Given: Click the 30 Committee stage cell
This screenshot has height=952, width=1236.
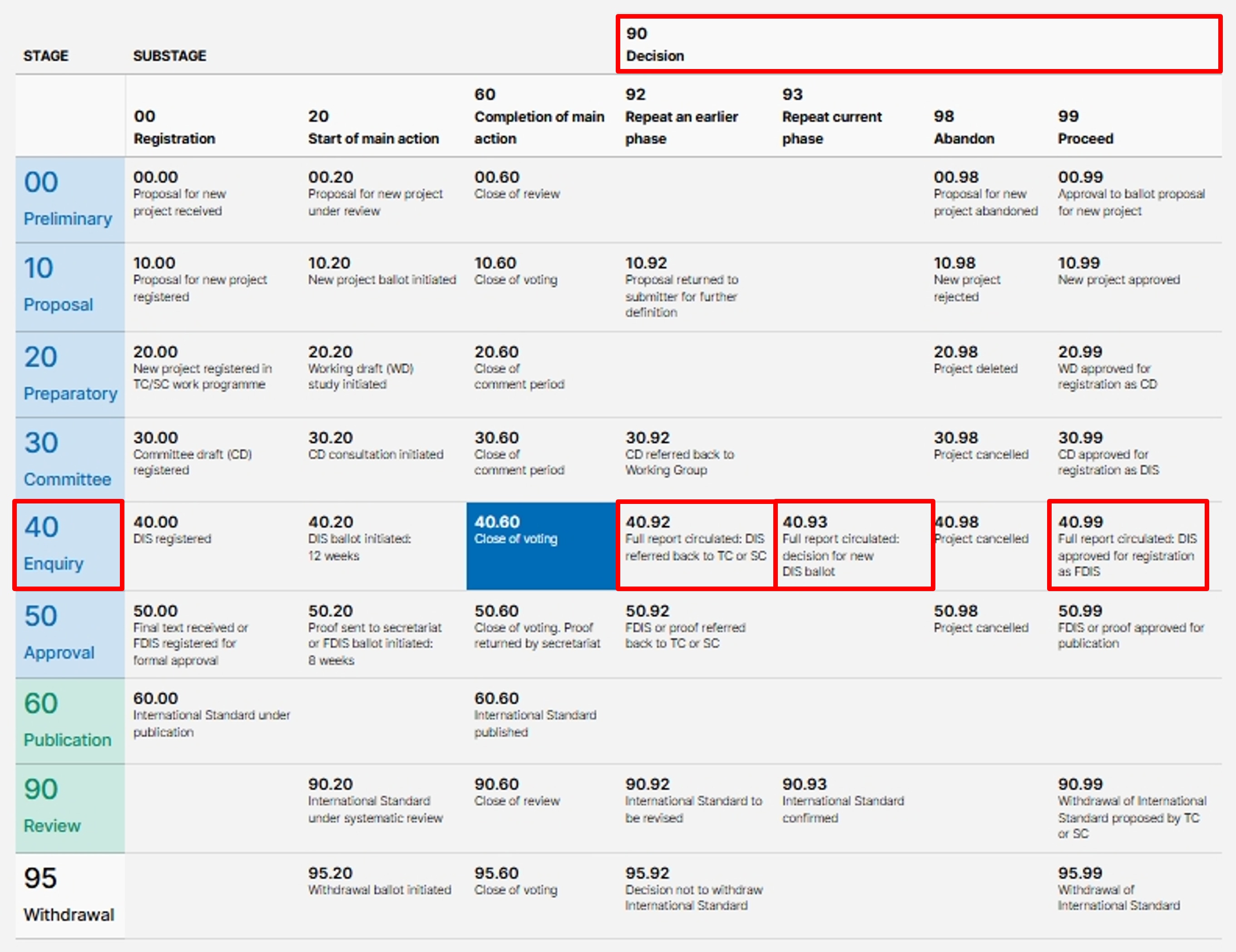Looking at the screenshot, I should (x=69, y=460).
